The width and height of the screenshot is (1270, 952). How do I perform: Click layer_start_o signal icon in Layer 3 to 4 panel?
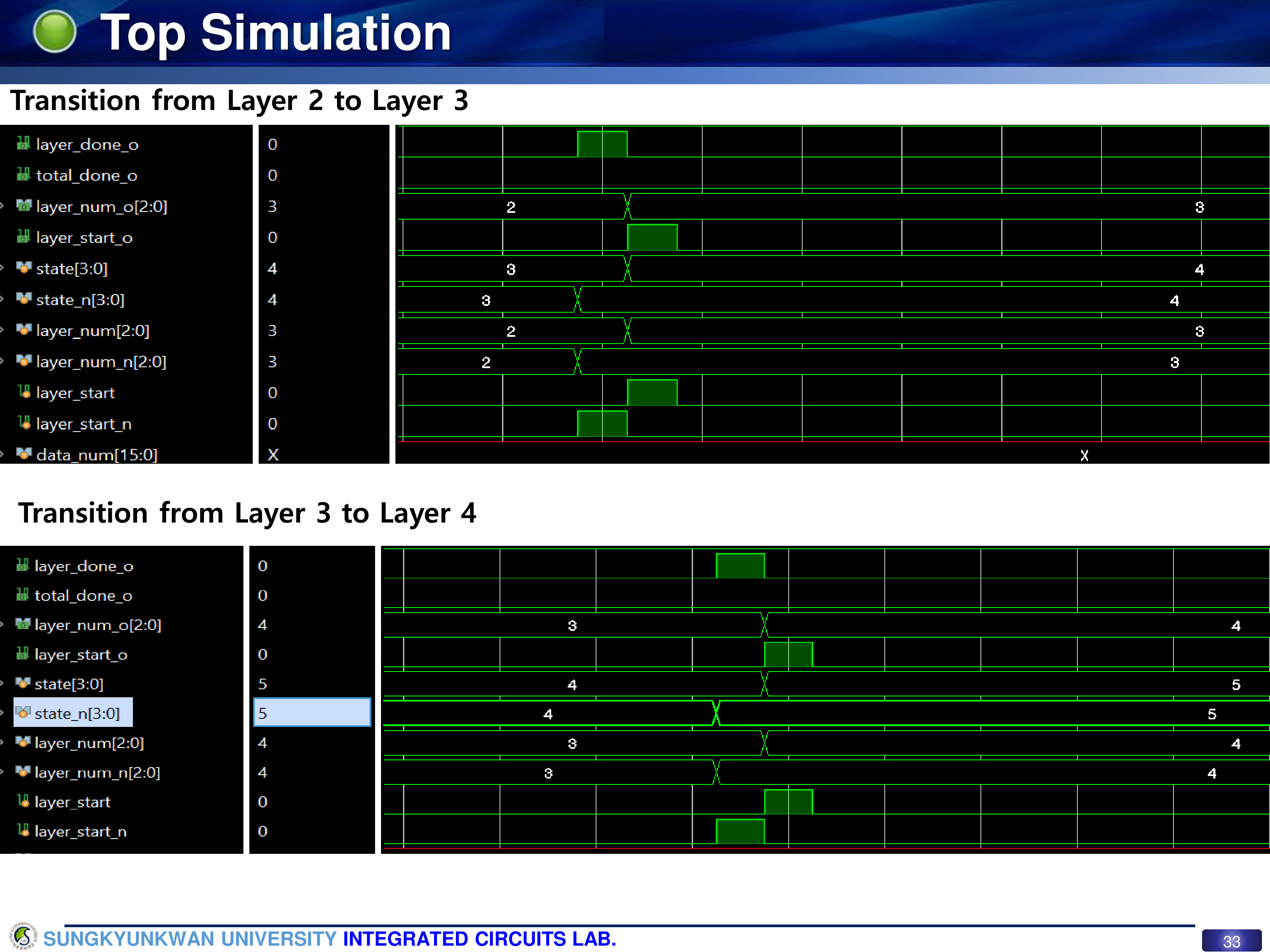coord(22,654)
